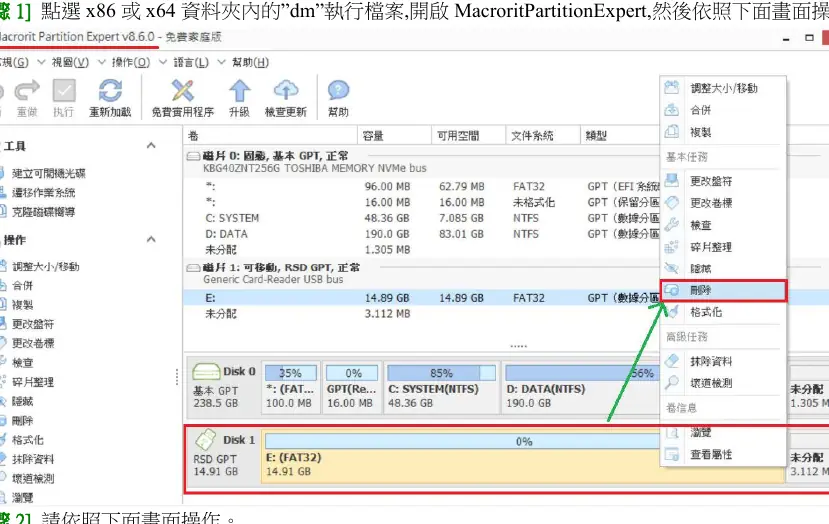Collapse the 磁片 1 disk group
Image resolution: width=829 pixels, height=524 pixels.
(x=193, y=268)
